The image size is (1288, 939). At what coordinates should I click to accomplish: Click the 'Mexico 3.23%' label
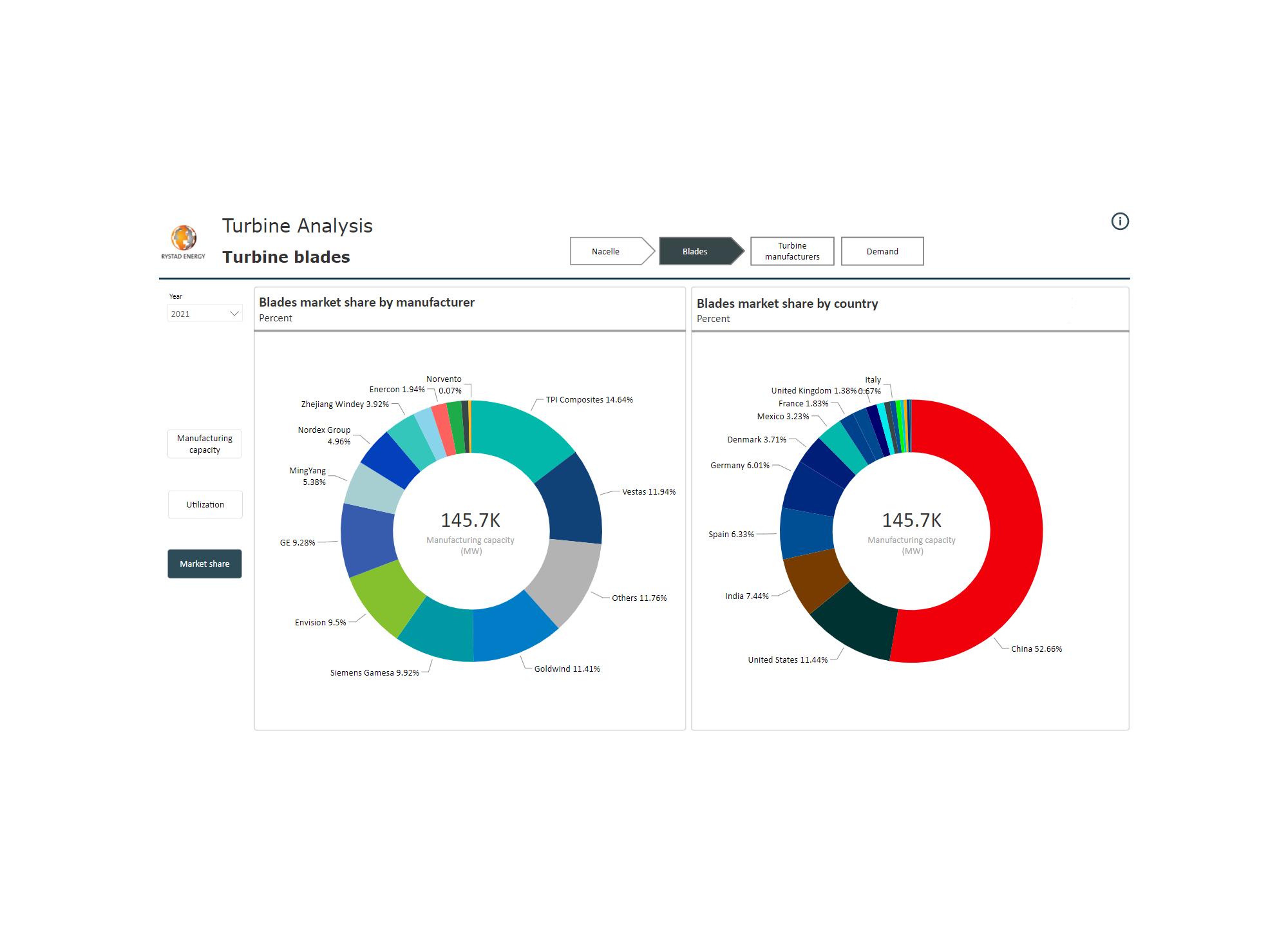[783, 417]
